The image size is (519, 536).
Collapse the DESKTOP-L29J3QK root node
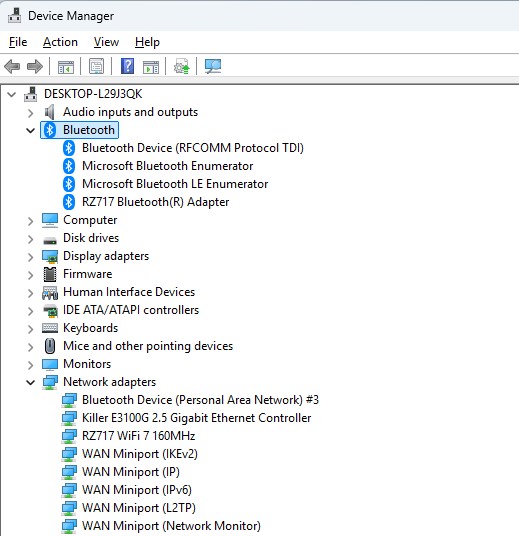(12, 94)
